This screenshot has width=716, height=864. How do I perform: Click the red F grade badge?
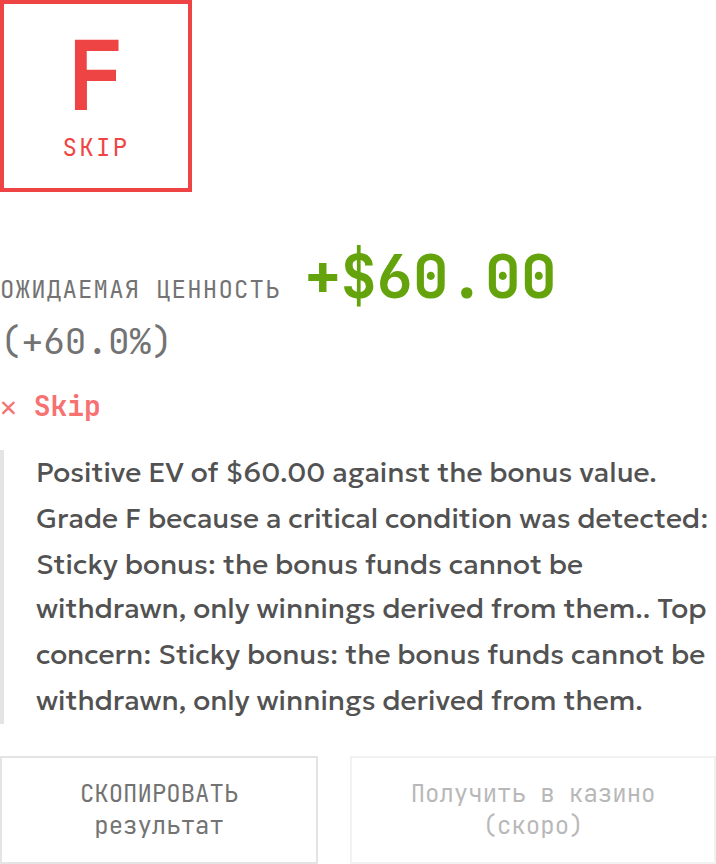click(x=96, y=96)
